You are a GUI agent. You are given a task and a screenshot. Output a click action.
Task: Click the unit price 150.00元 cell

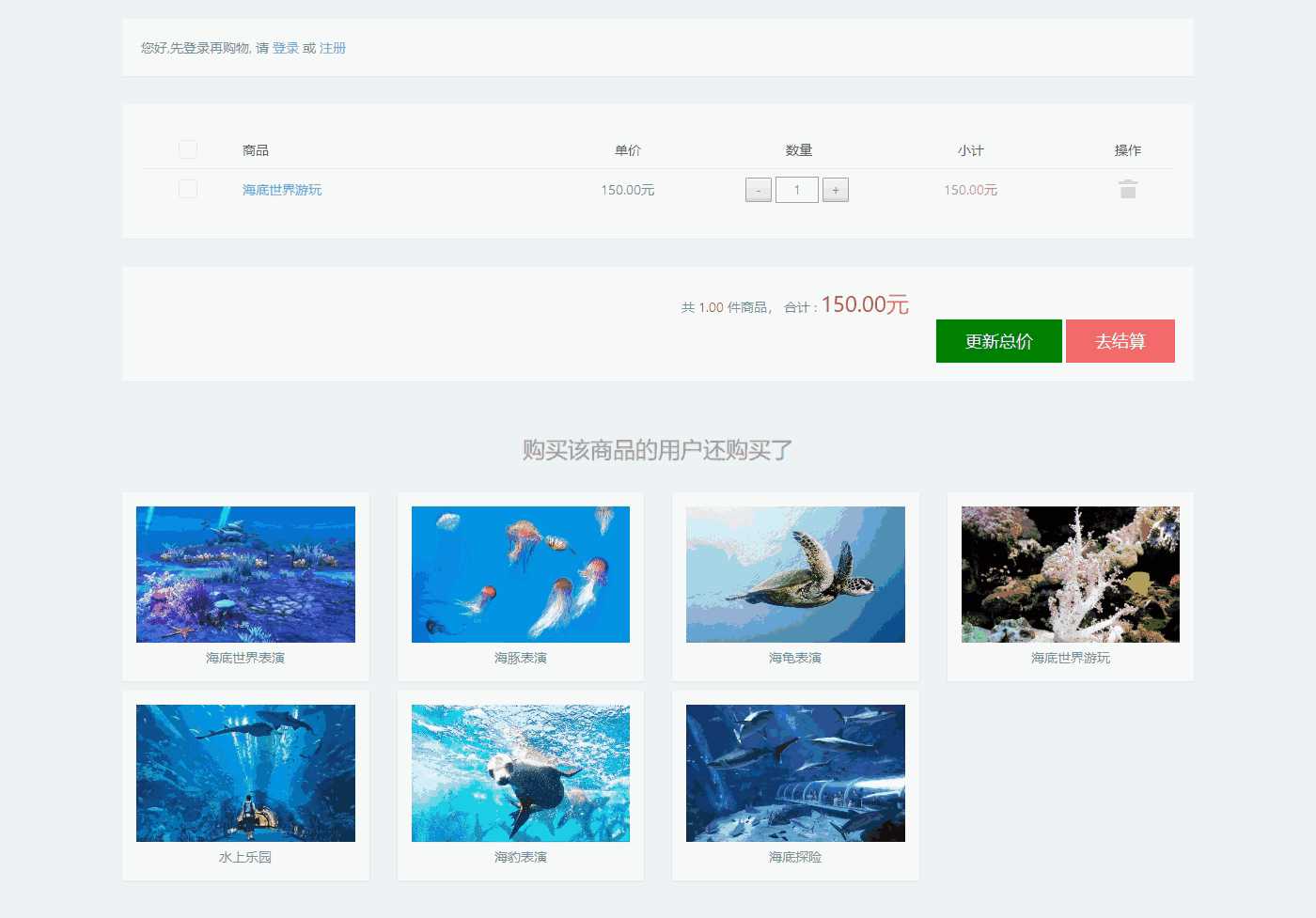click(628, 190)
